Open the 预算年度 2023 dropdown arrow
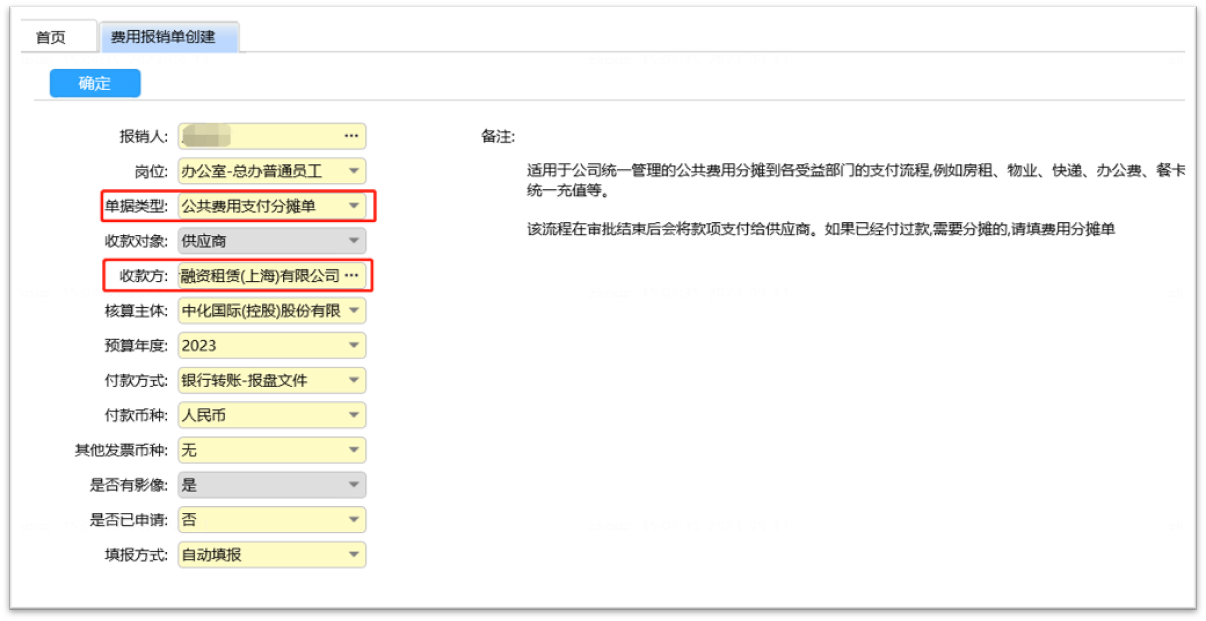 click(353, 346)
